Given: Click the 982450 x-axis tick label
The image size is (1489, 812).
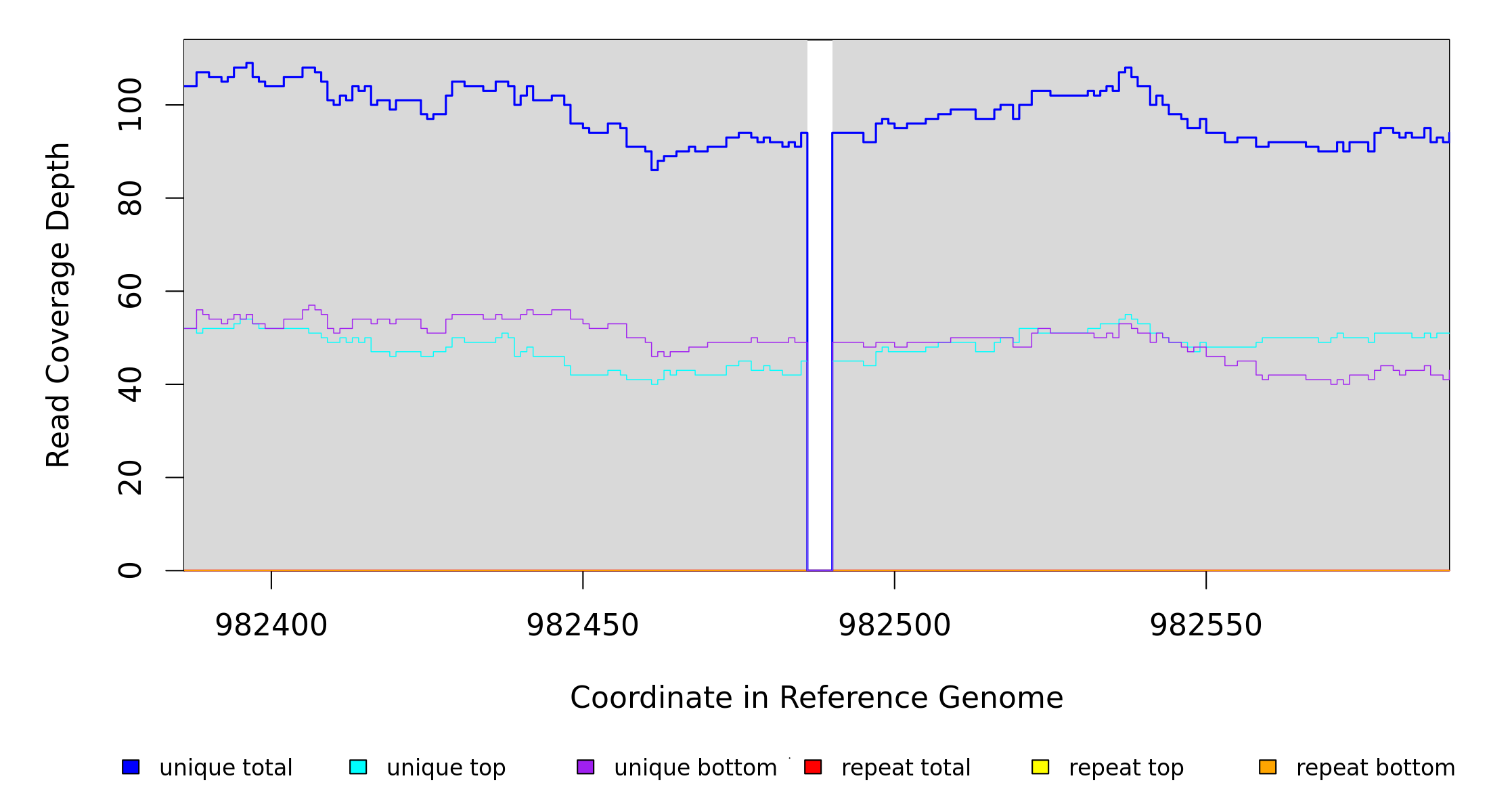Looking at the screenshot, I should point(583,625).
